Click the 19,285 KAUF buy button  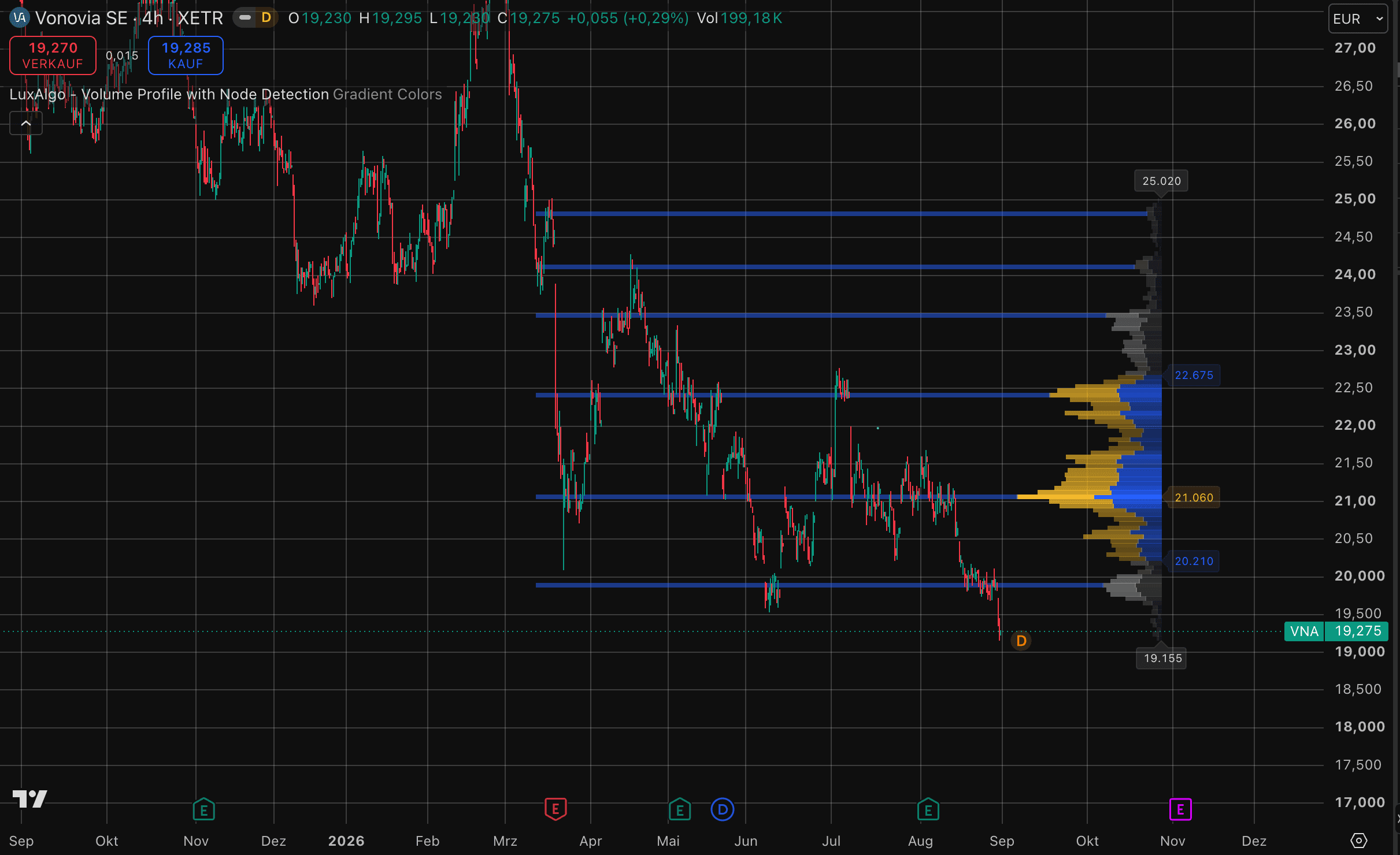pyautogui.click(x=186, y=55)
